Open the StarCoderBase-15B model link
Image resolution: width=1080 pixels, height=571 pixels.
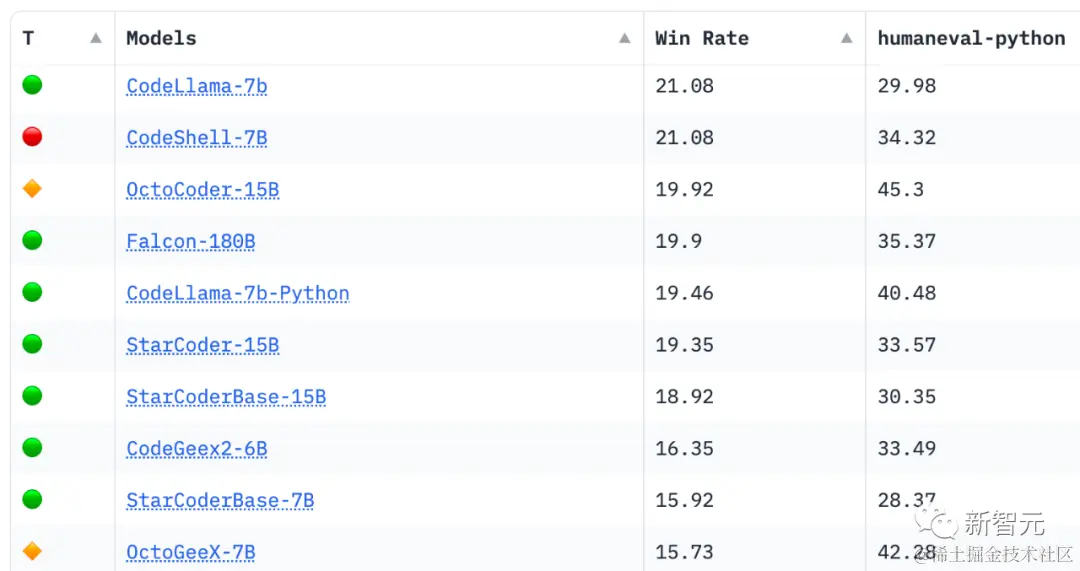(226, 397)
